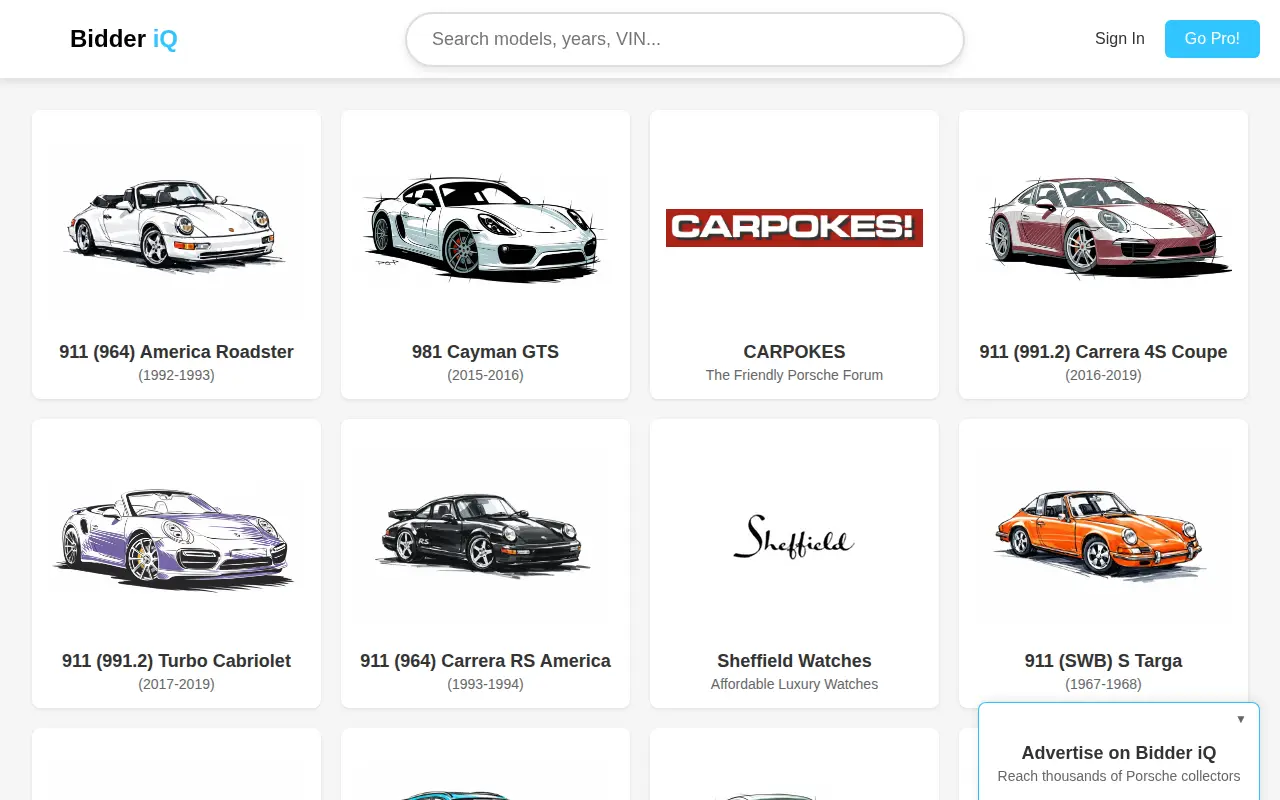Click the 911 (991.2) Turbo Cabriolet title
1280x800 pixels.
176,661
